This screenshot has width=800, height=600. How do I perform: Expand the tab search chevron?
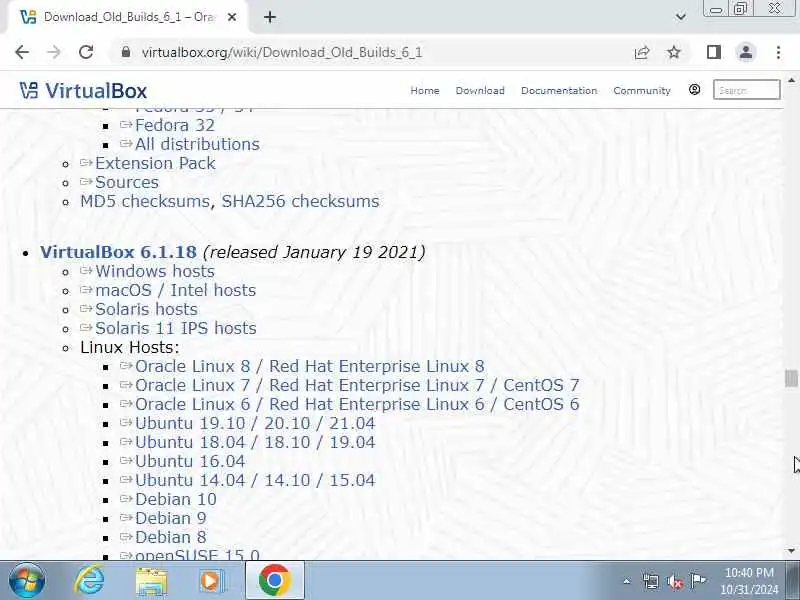681,17
